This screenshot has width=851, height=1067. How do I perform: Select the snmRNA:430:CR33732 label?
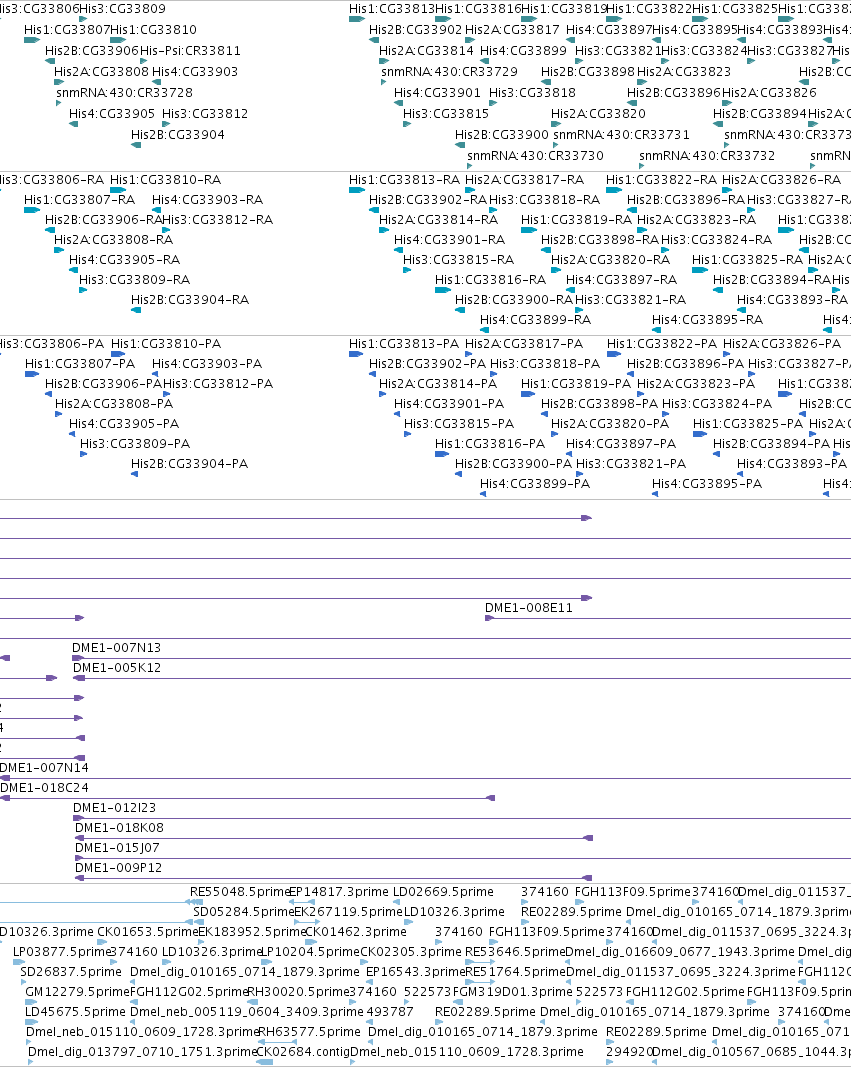[707, 157]
